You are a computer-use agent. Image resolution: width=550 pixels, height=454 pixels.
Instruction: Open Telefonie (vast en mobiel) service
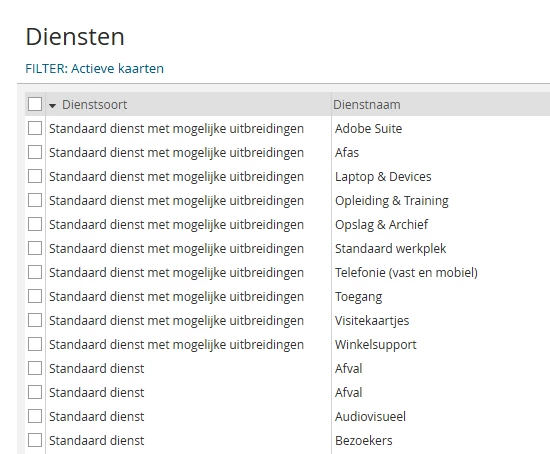(x=406, y=273)
